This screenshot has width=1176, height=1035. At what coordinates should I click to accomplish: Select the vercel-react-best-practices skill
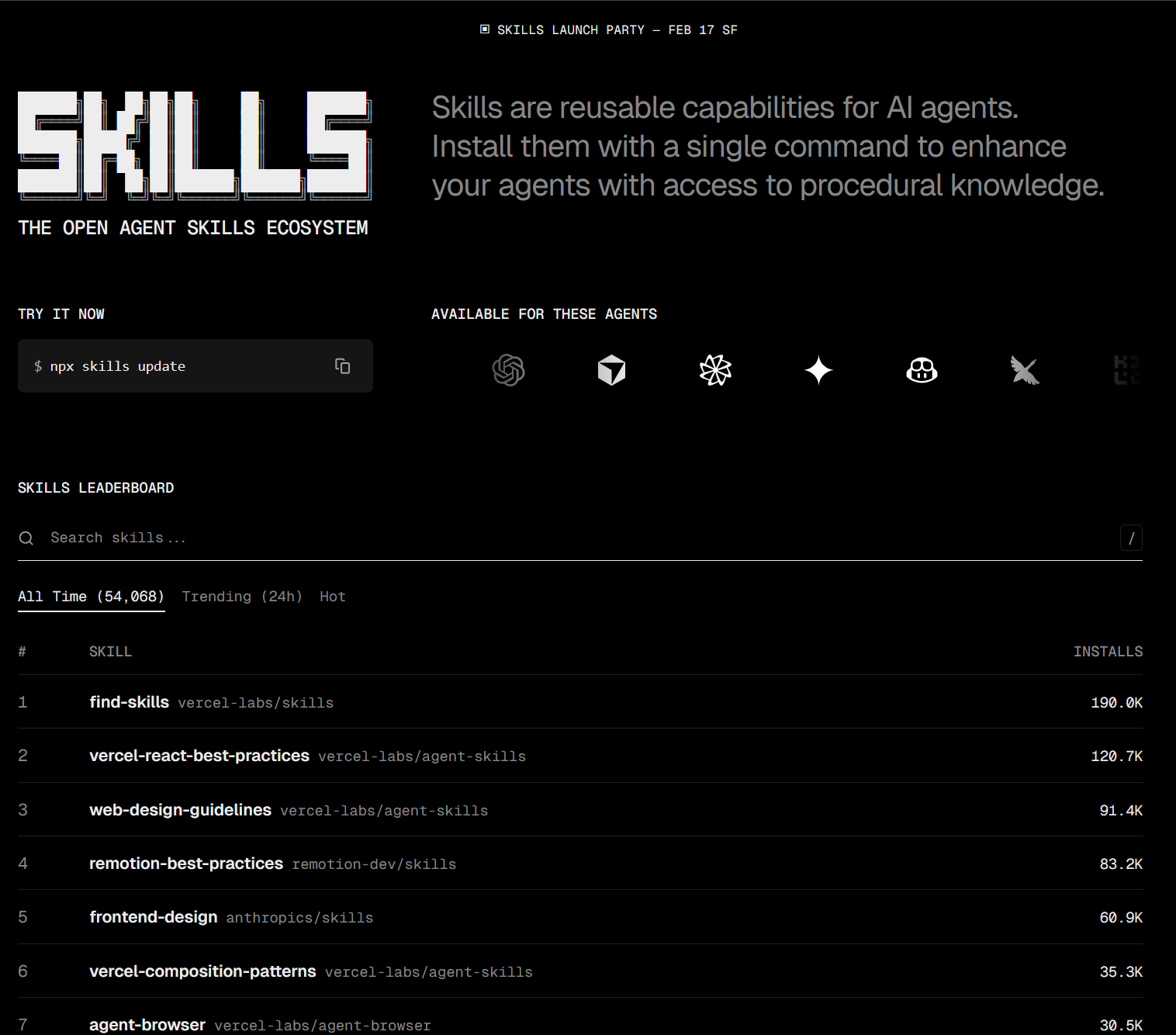tap(199, 755)
